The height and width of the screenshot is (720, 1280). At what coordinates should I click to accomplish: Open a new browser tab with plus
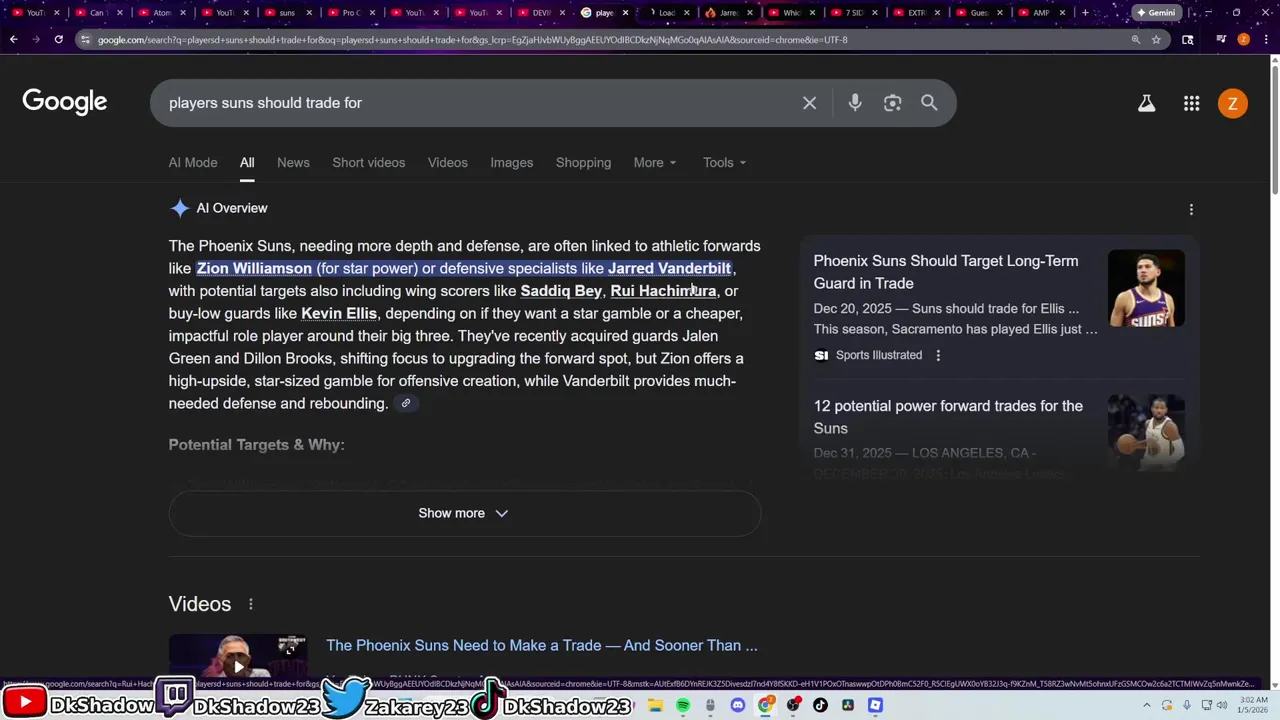(x=1085, y=13)
